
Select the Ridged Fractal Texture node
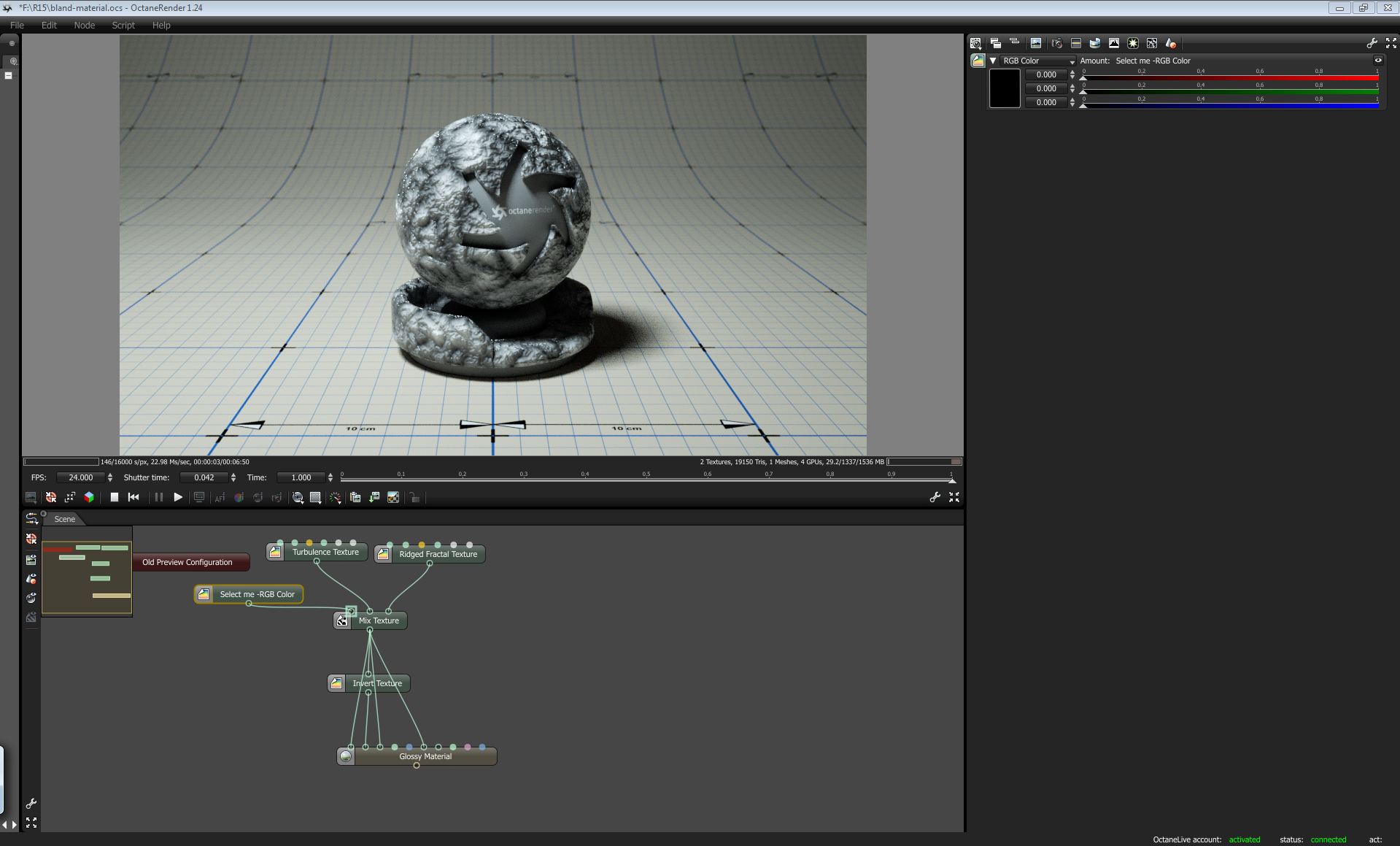click(429, 554)
